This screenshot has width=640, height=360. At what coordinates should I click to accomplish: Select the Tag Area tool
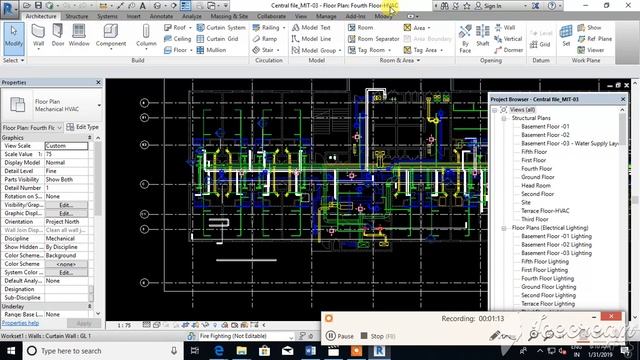pos(423,50)
